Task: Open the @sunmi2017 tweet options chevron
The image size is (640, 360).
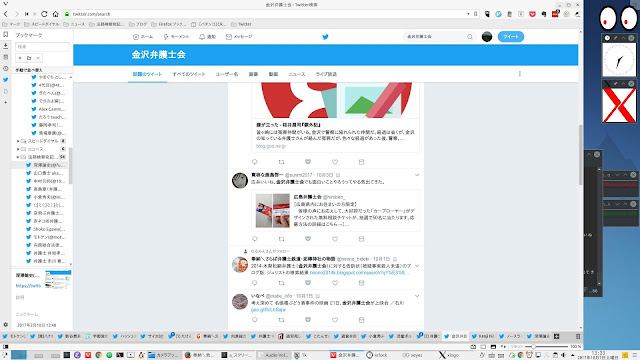Action: click(x=417, y=175)
